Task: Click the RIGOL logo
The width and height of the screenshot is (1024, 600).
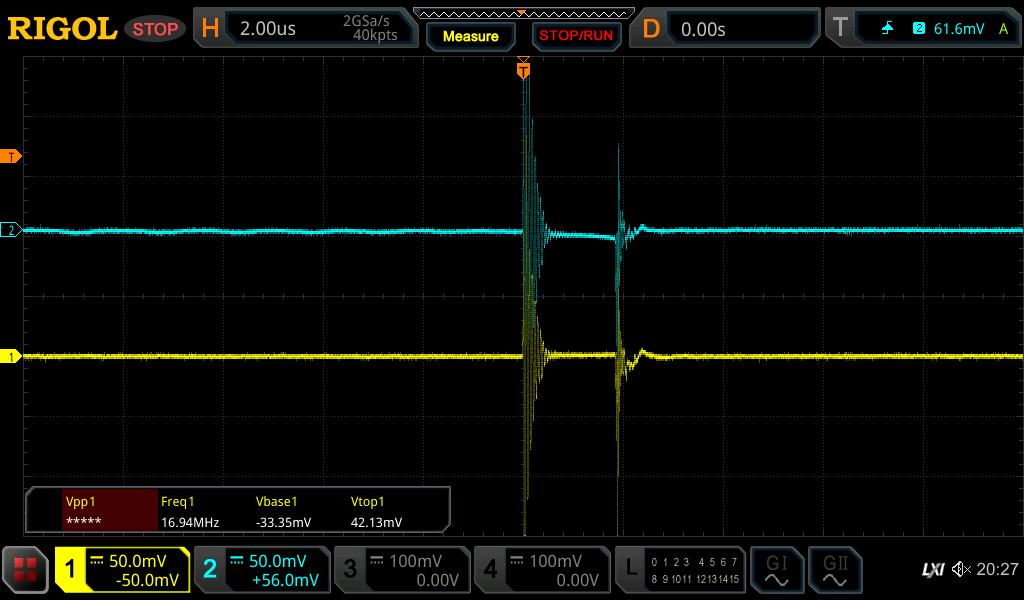Action: click(x=62, y=29)
